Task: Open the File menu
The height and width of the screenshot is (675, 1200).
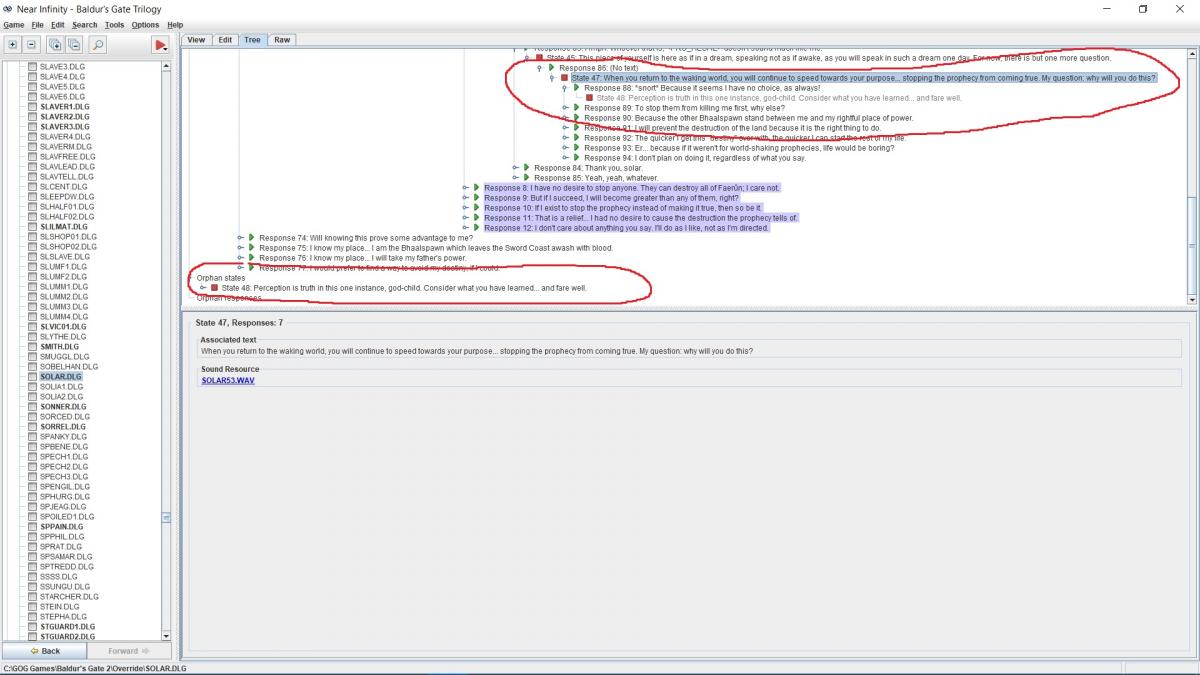Action: point(37,24)
